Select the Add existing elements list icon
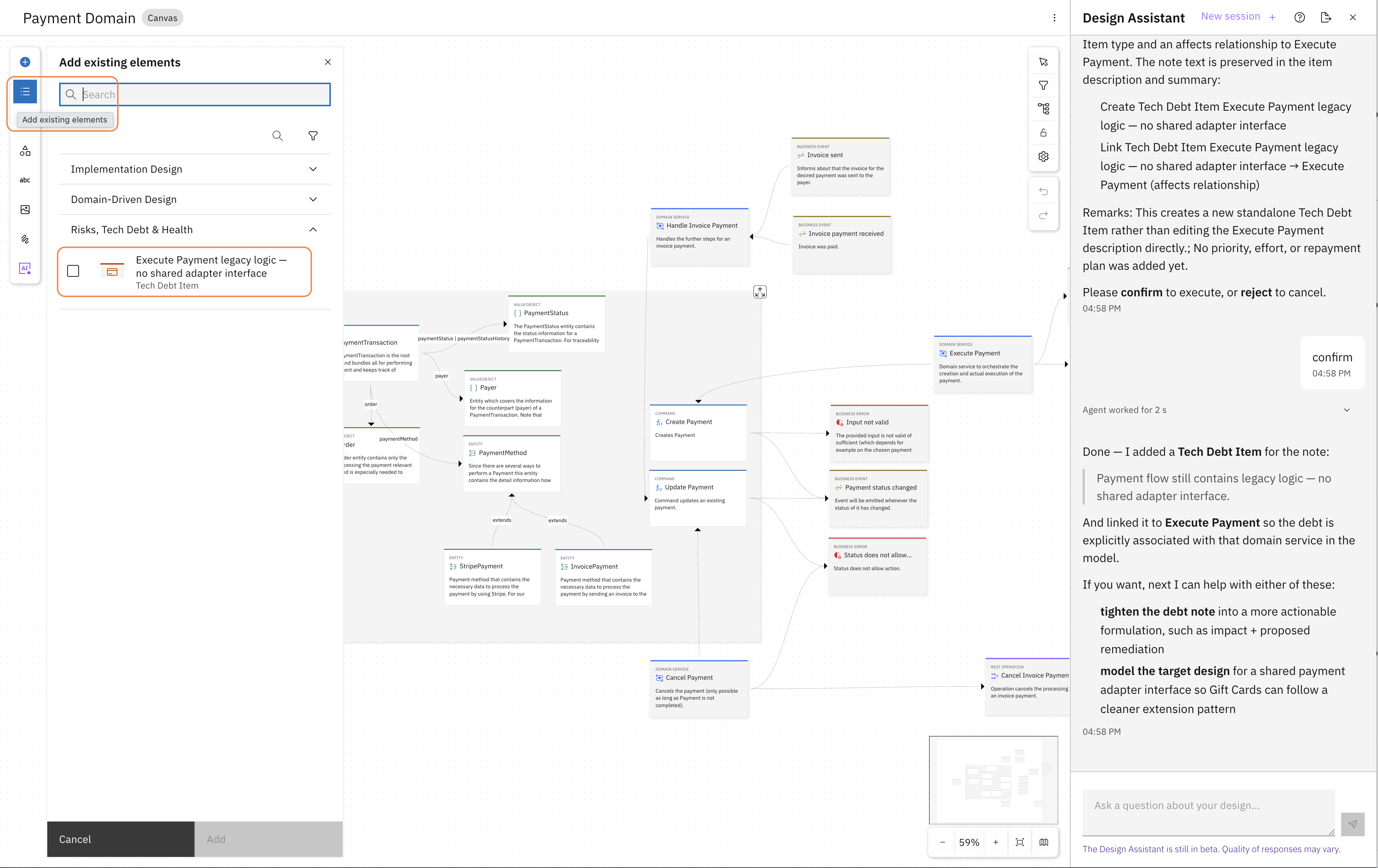 point(25,92)
